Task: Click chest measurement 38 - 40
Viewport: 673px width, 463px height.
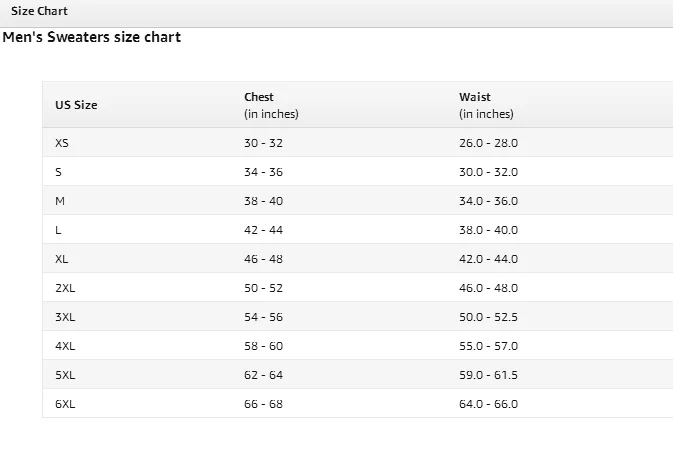Action: click(x=264, y=201)
